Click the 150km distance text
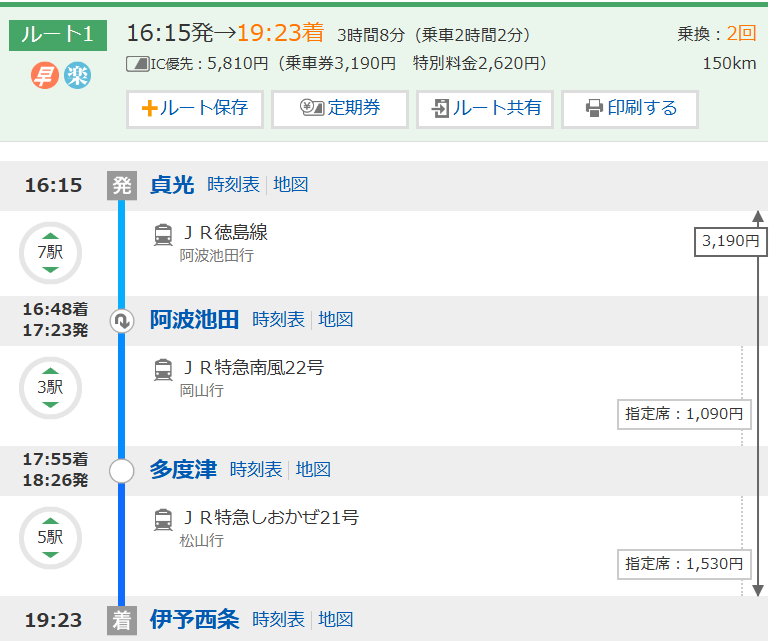 pos(729,63)
